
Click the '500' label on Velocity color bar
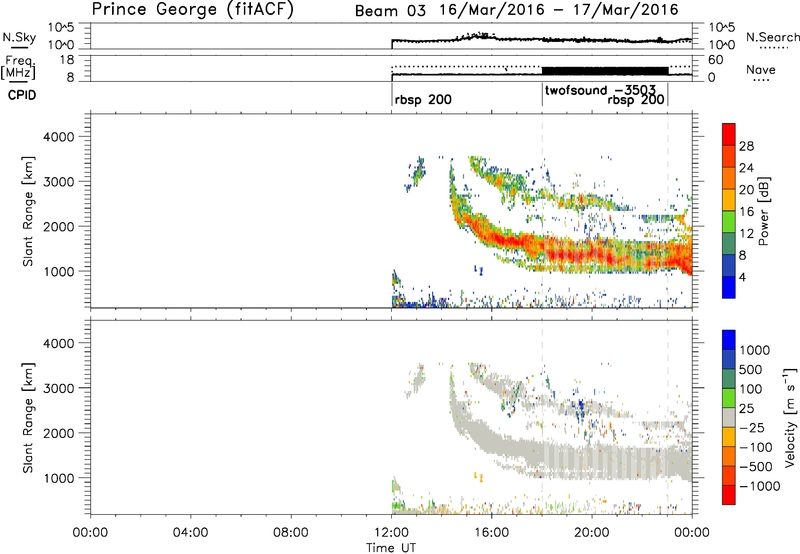click(751, 370)
